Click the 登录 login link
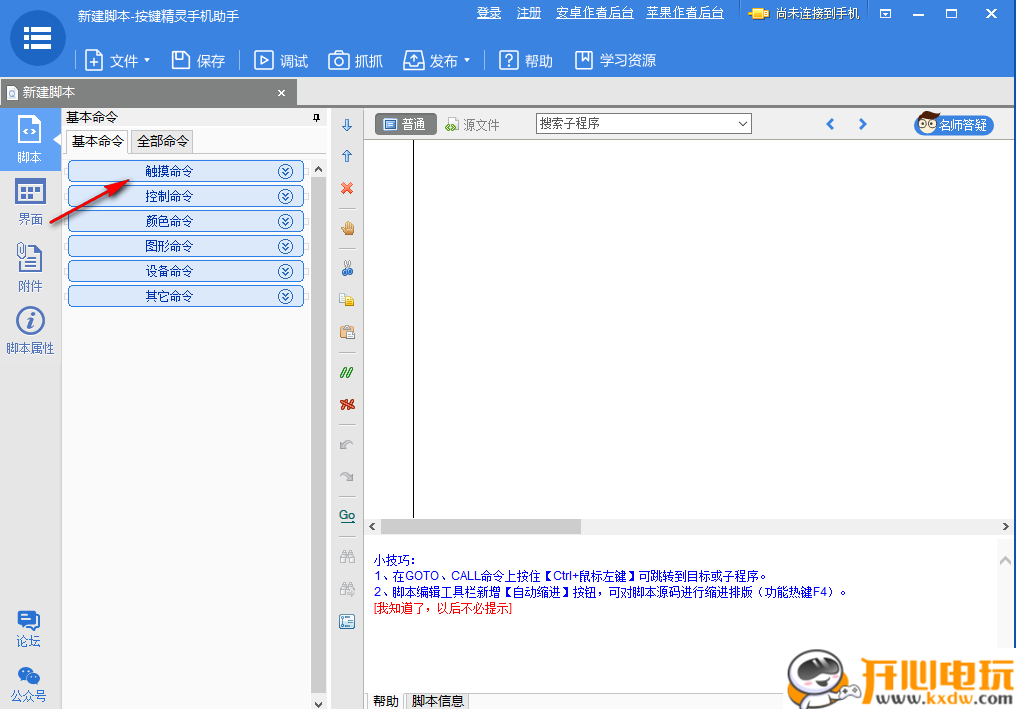 pyautogui.click(x=488, y=14)
